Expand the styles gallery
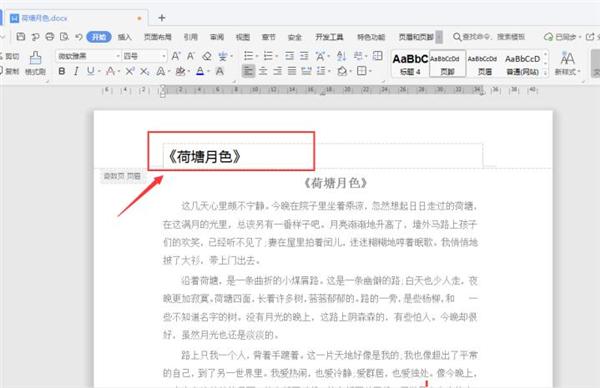Image resolution: width=600 pixels, height=388 pixels. [545, 72]
